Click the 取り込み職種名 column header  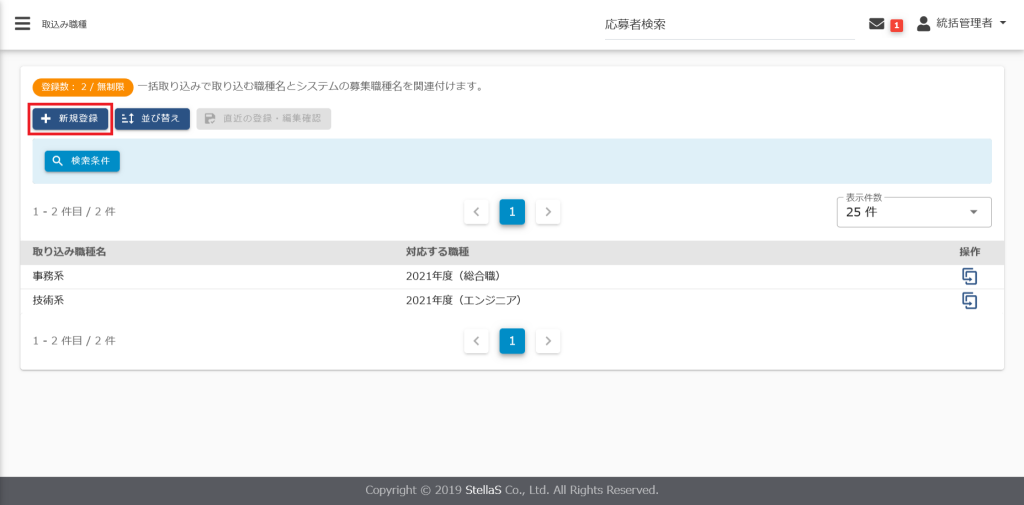point(69,252)
